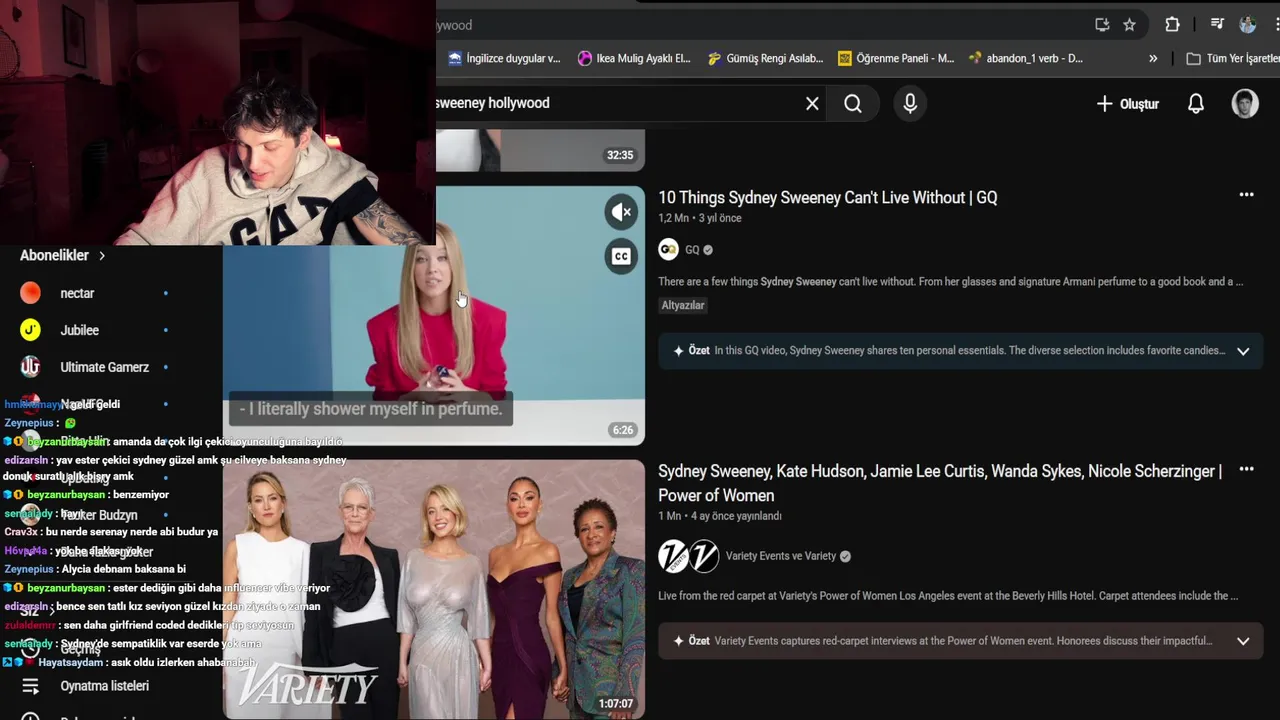Open the media control icon in browser toolbar
Screen dimensions: 1280x720
pos(1217,25)
